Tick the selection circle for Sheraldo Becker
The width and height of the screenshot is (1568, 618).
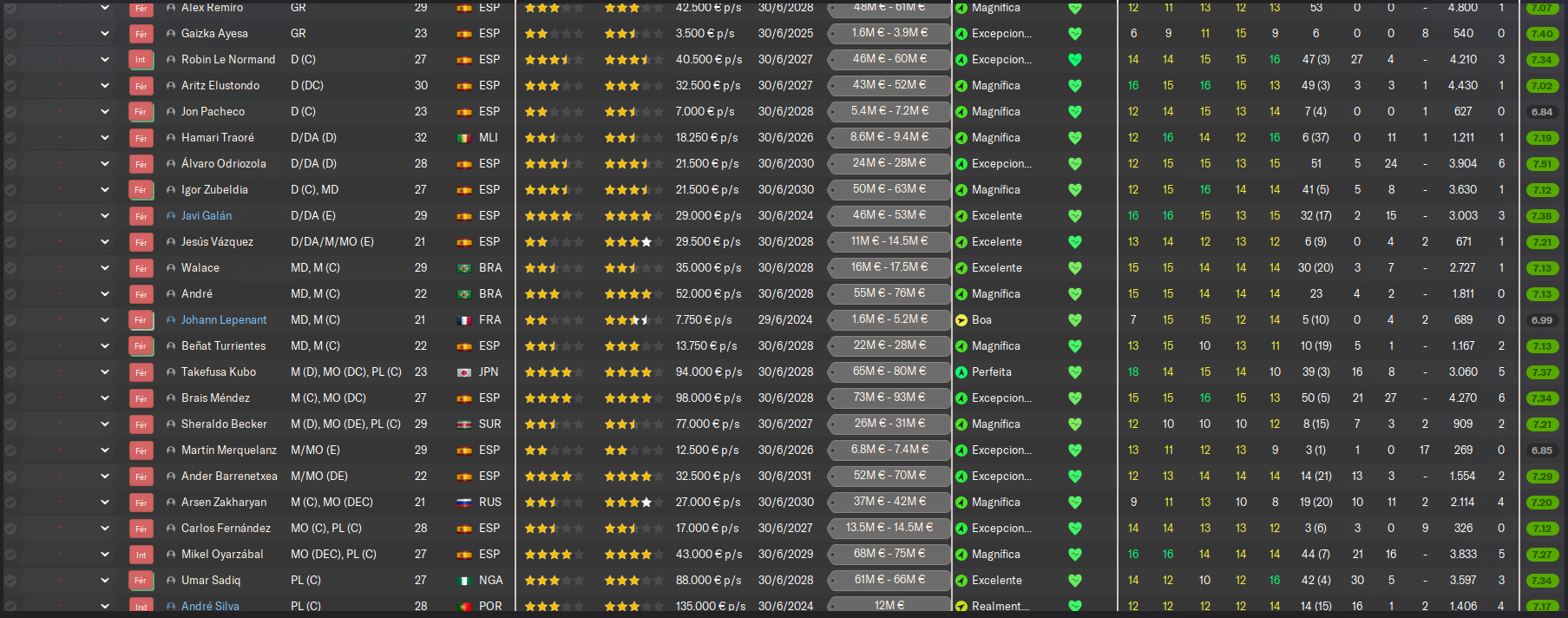pyautogui.click(x=10, y=424)
